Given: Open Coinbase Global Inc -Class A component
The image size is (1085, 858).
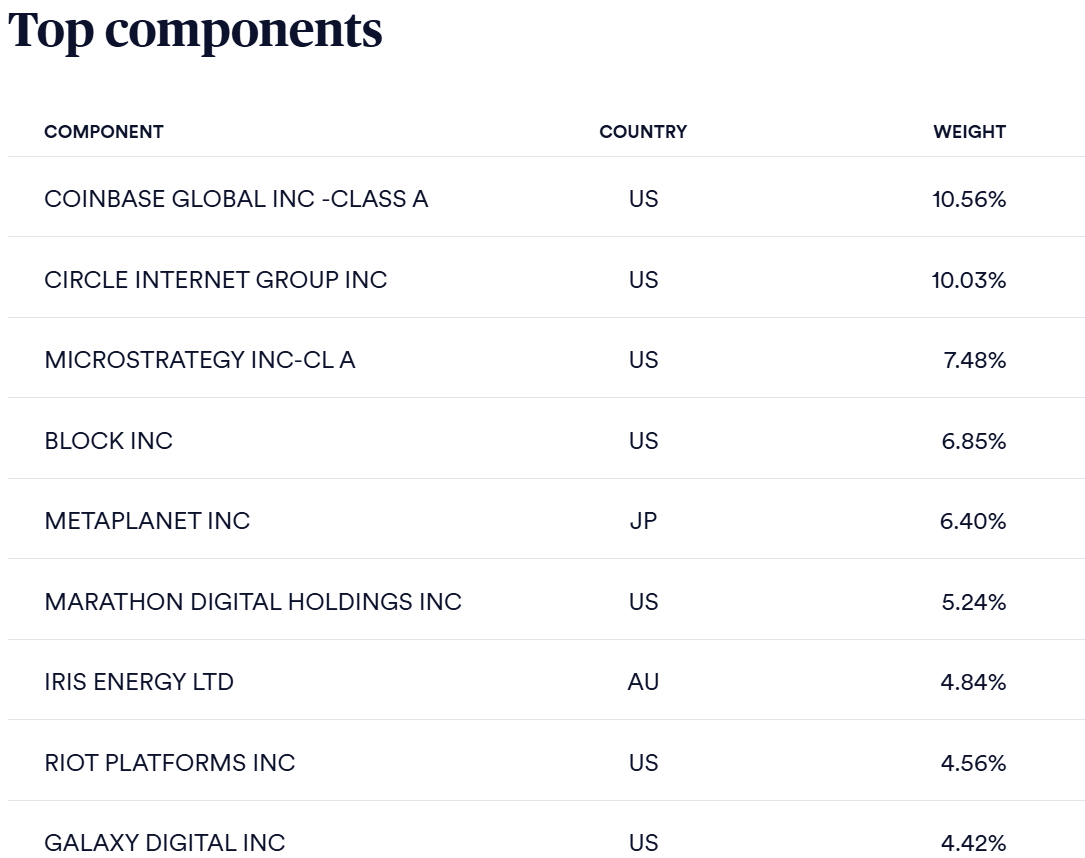Looking at the screenshot, I should [236, 199].
